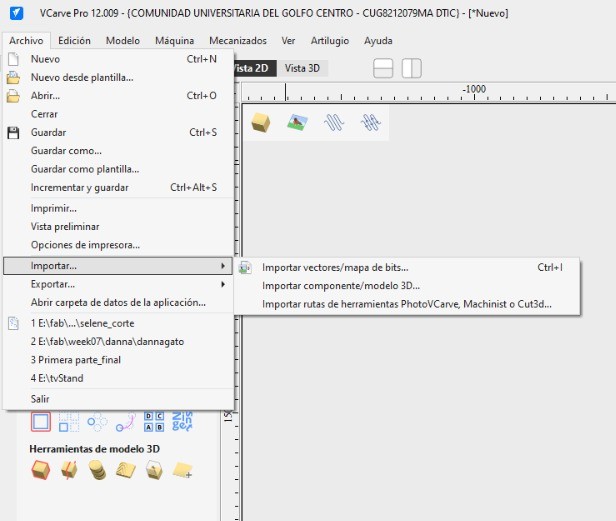Expand the Exportar submenu arrow

pyautogui.click(x=223, y=284)
